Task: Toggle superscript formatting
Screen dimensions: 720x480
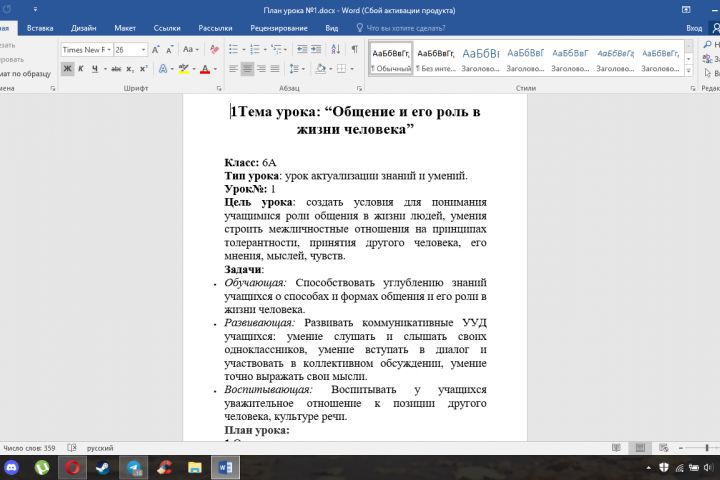Action: [144, 69]
